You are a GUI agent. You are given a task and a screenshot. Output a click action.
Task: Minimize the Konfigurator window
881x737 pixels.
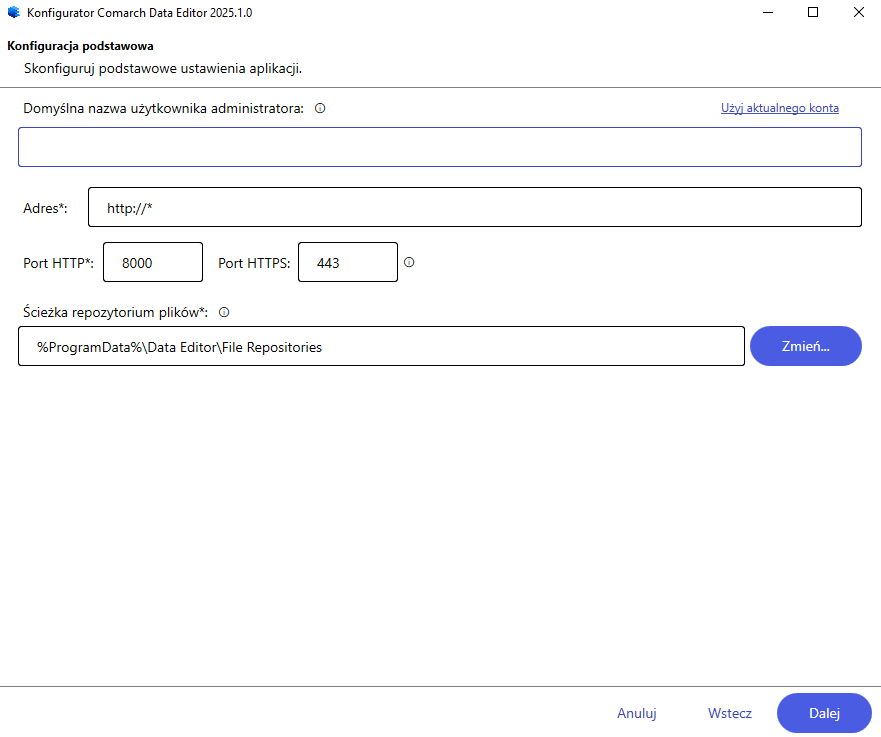point(768,12)
